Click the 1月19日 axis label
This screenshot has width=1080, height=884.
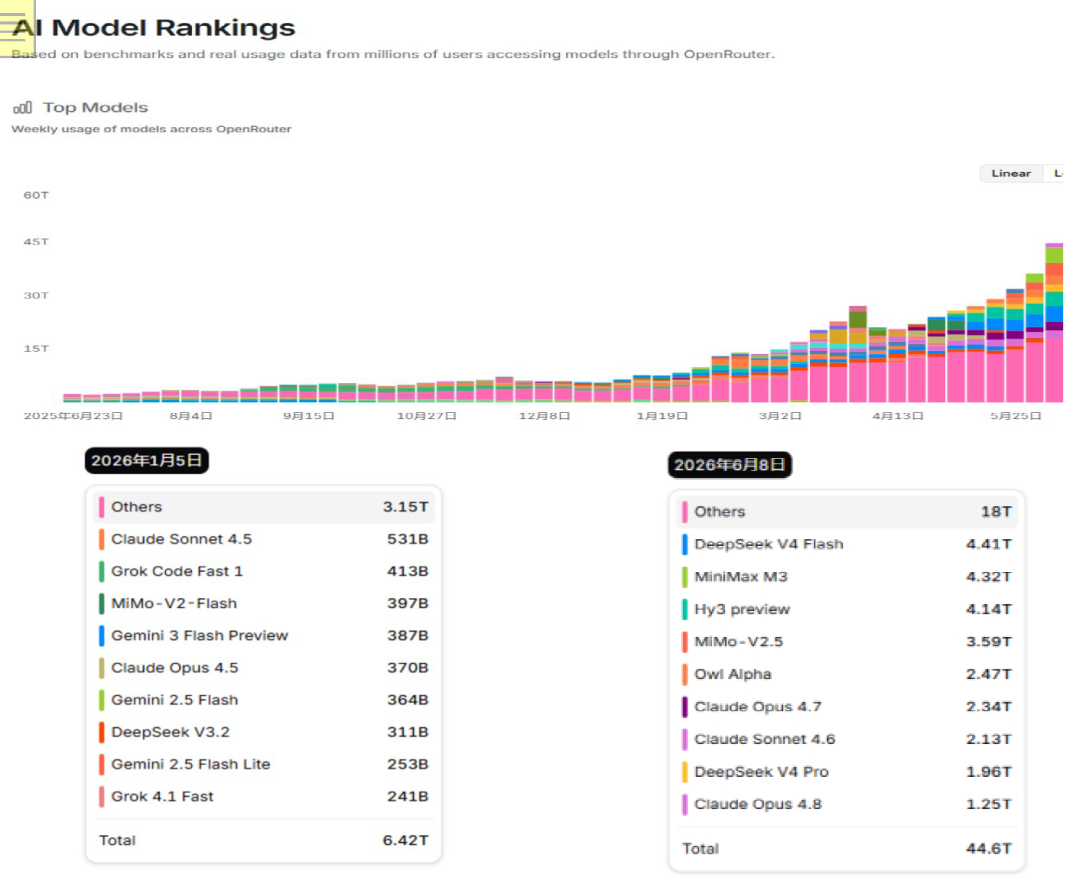662,416
